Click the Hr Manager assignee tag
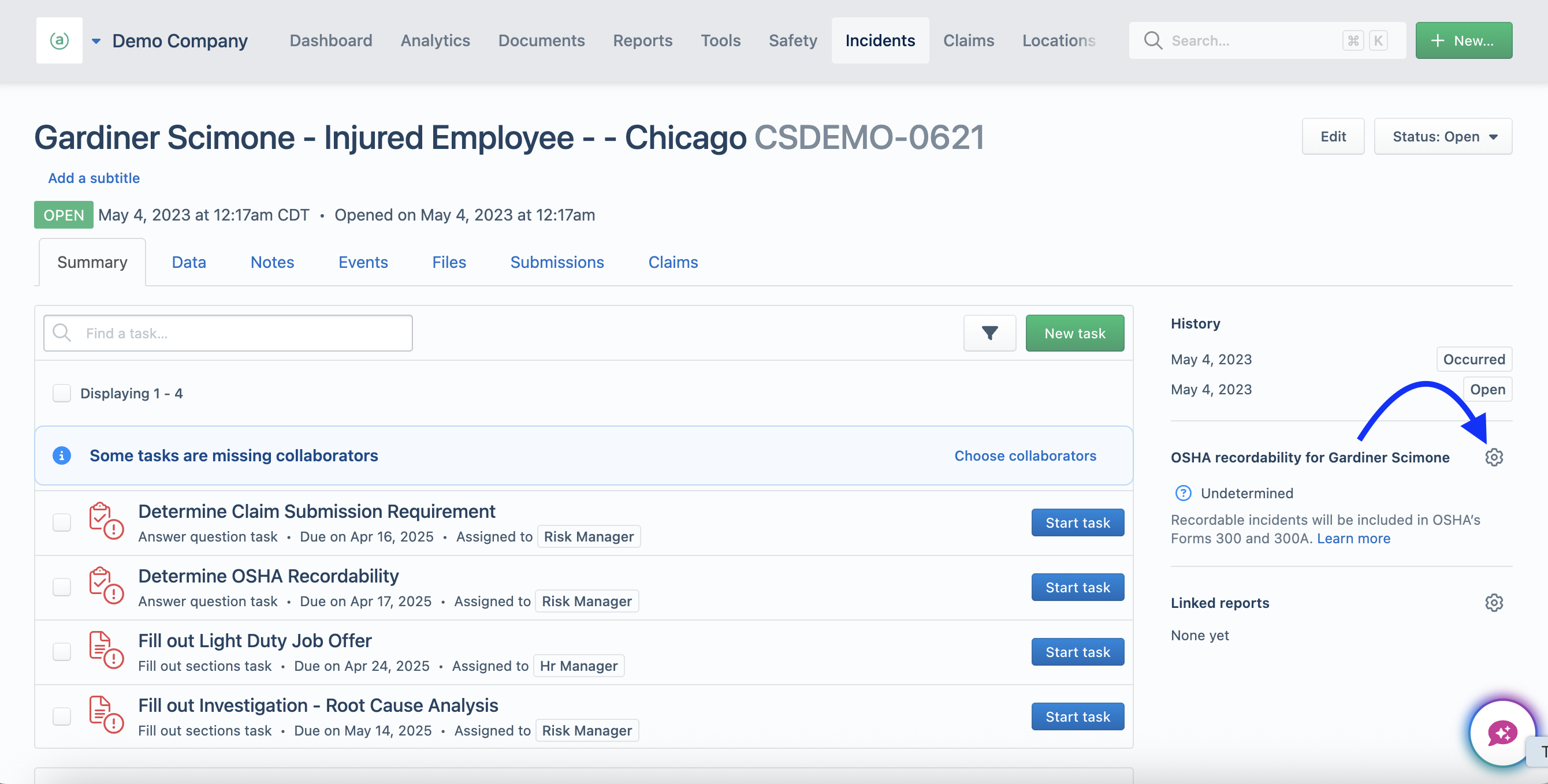 click(x=579, y=666)
